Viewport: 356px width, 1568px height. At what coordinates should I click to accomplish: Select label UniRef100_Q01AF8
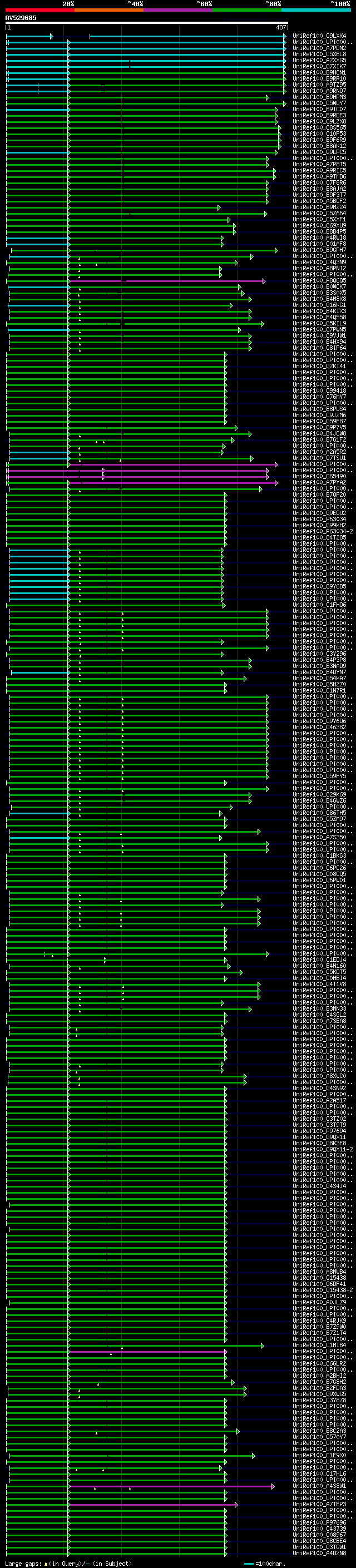[x=319, y=244]
